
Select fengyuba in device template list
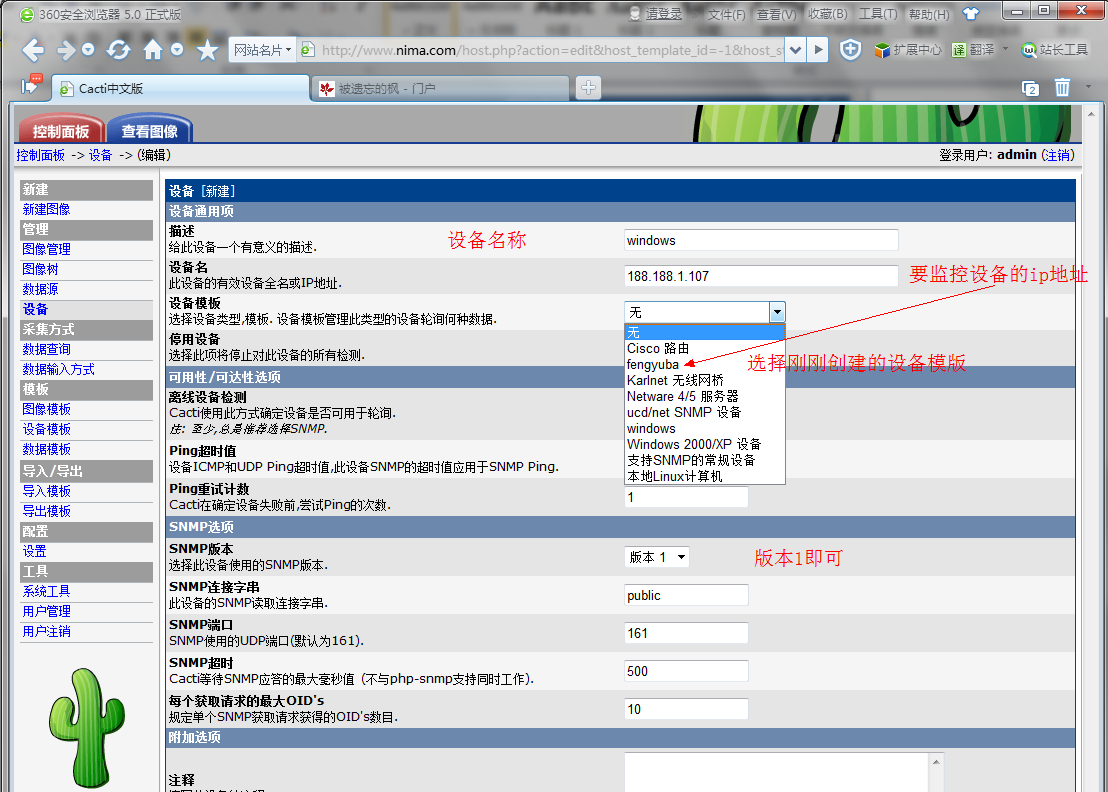652,365
